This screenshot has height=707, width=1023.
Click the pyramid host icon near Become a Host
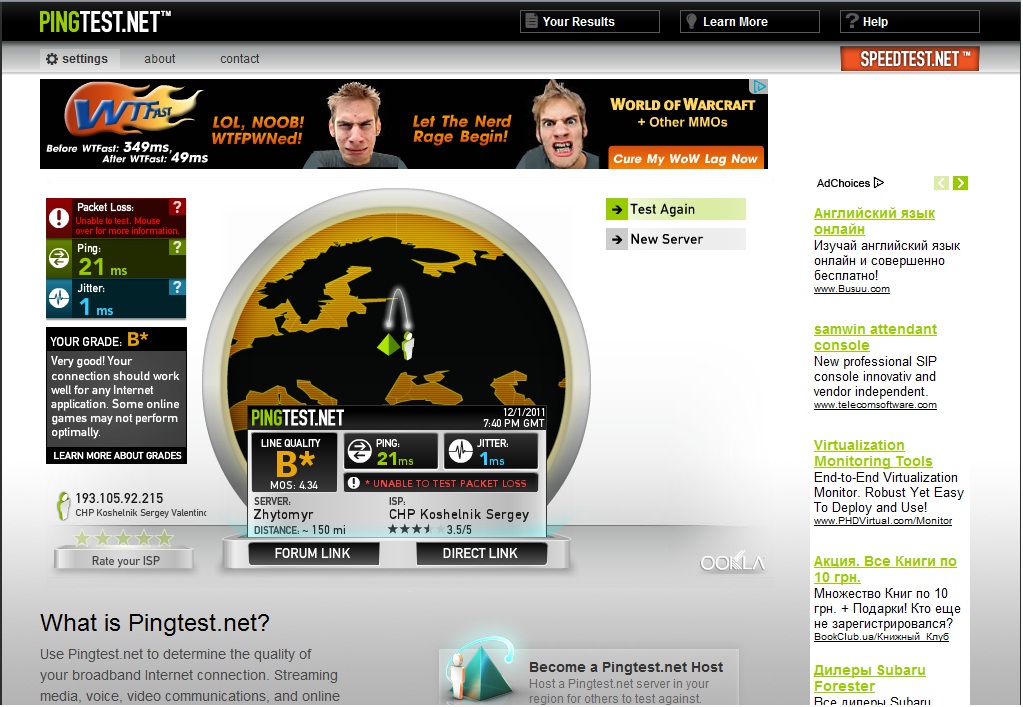481,672
